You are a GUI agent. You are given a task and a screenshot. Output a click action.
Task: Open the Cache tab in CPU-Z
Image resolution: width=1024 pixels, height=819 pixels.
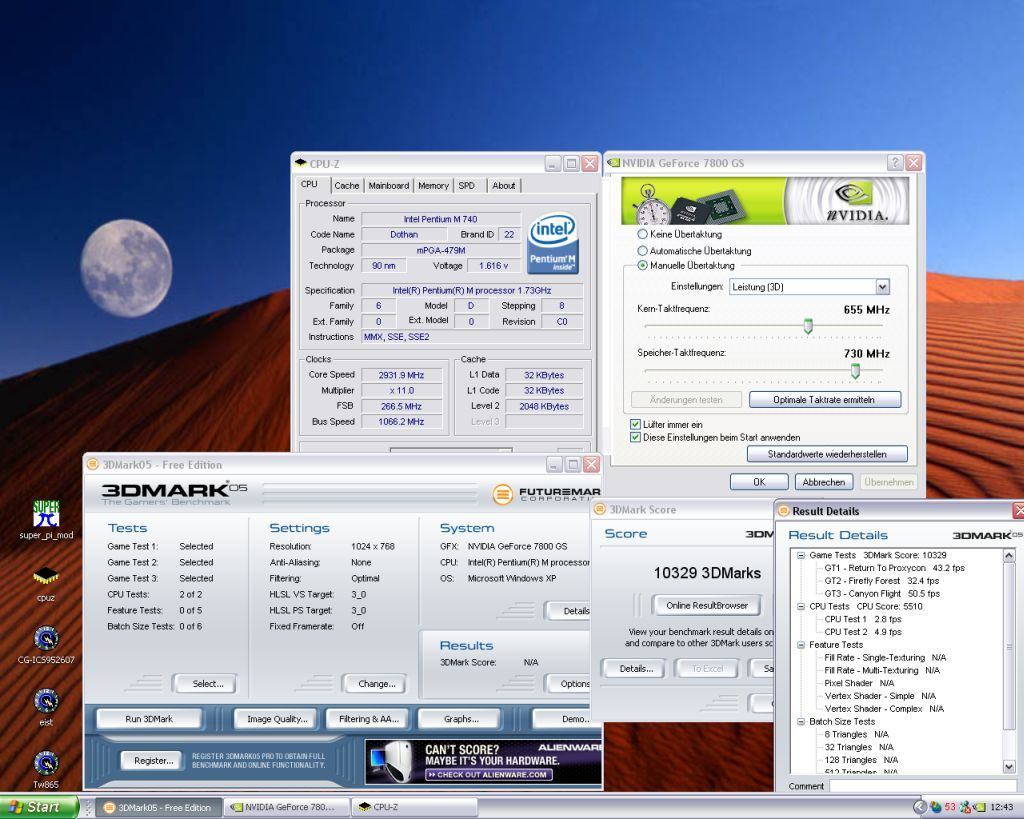[x=347, y=185]
